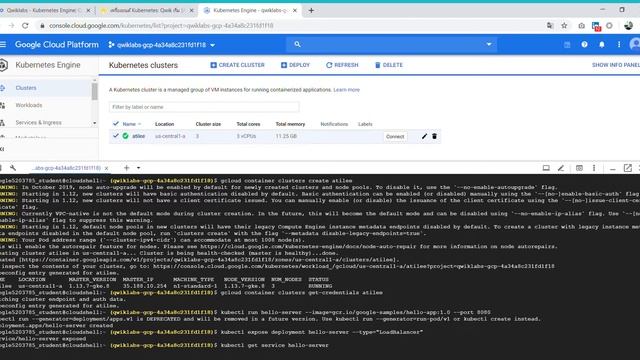
Task: Click the DELETE button in the toolbar
Action: (389, 65)
